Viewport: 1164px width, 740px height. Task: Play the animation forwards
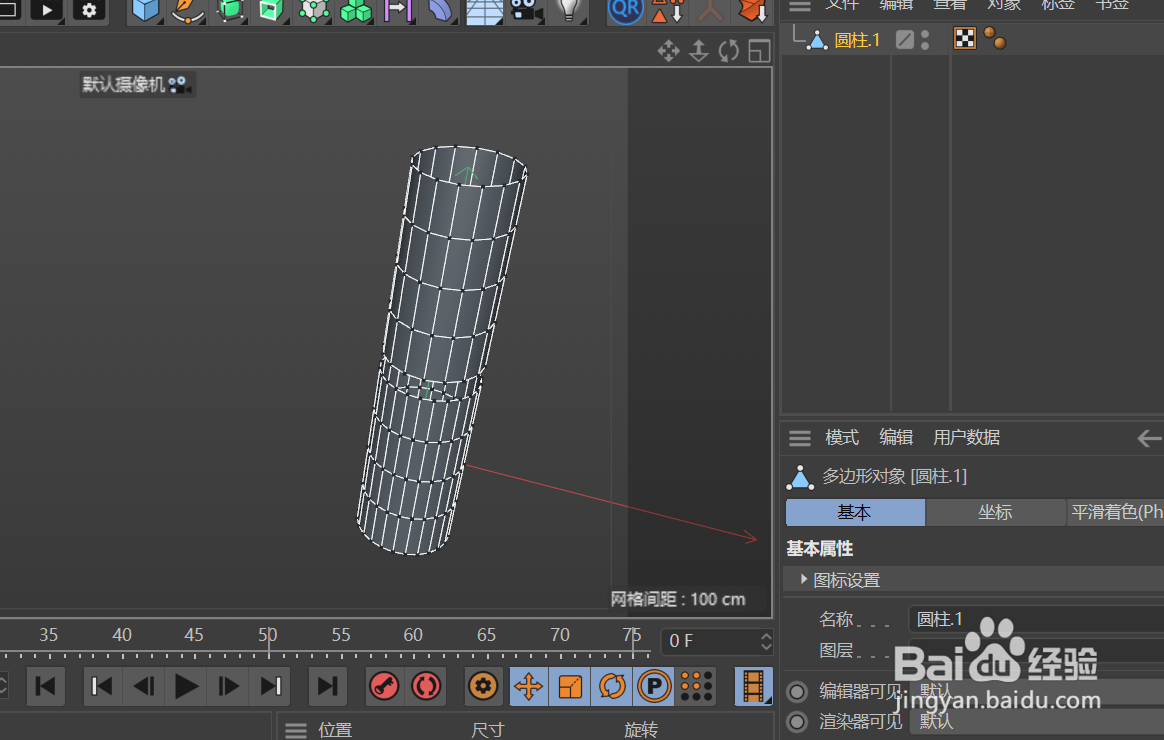click(x=186, y=687)
